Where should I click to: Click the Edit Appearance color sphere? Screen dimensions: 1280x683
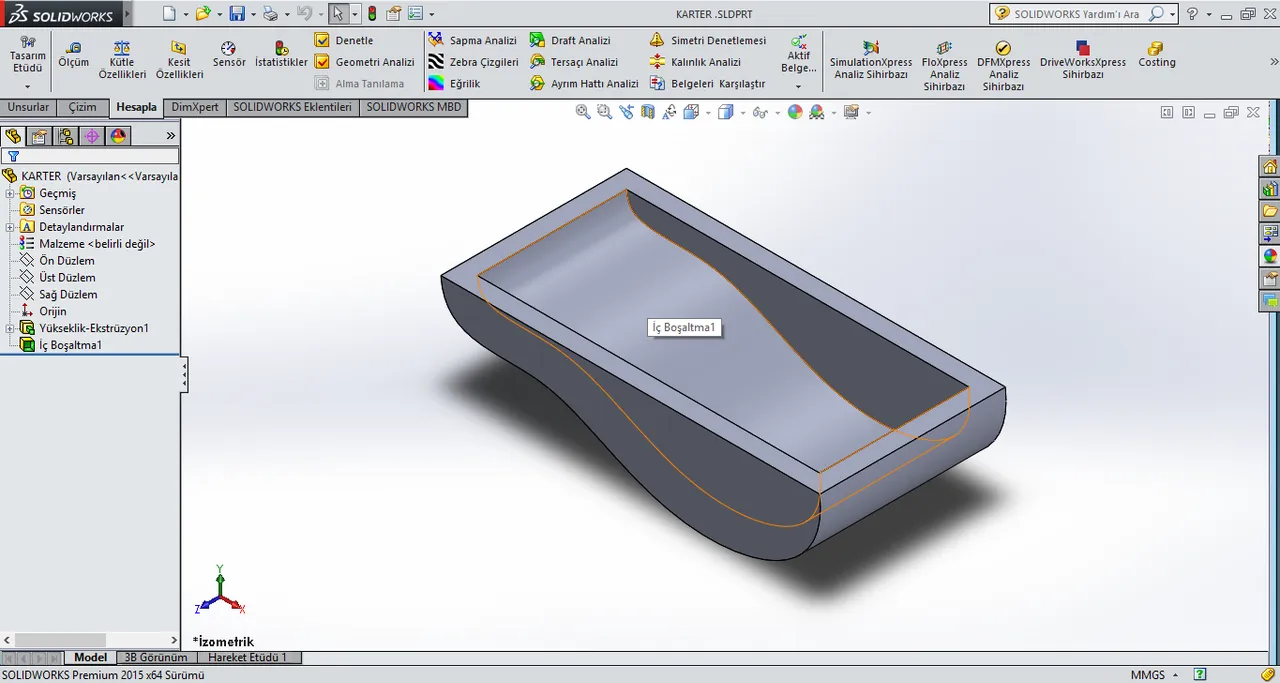(x=795, y=112)
